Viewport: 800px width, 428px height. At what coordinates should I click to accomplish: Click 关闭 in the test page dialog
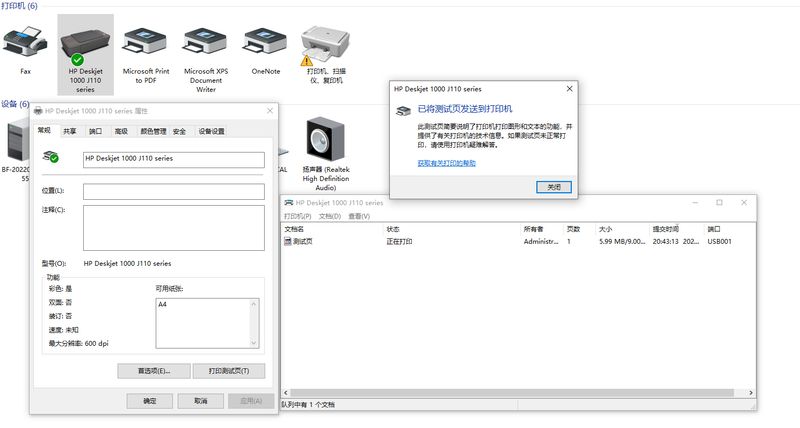tap(554, 187)
